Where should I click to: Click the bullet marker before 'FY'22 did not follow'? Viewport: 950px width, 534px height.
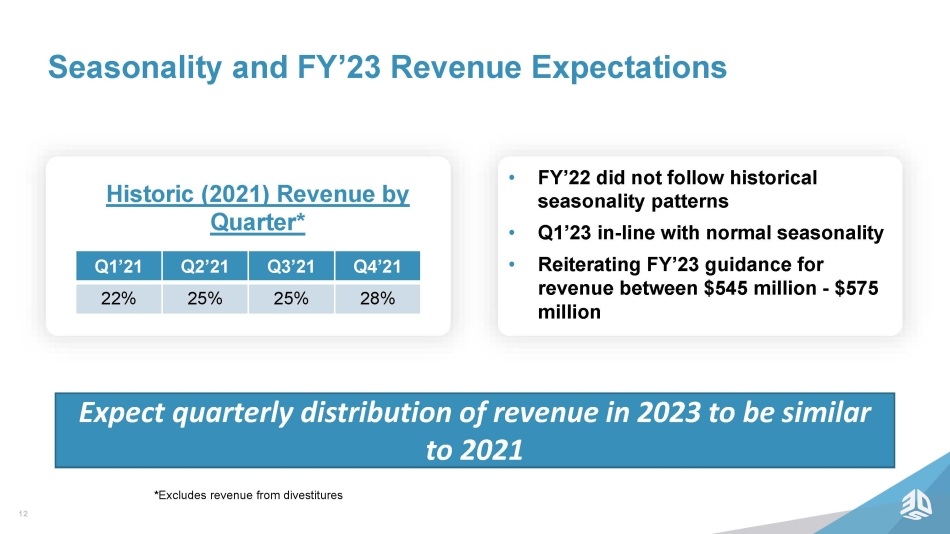point(512,179)
